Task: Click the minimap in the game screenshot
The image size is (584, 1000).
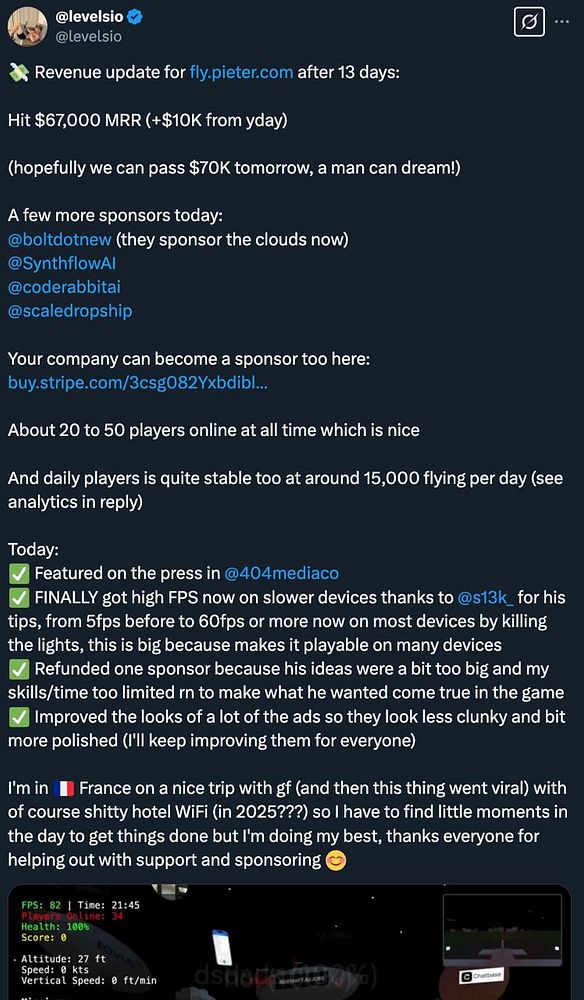Action: [x=500, y=930]
